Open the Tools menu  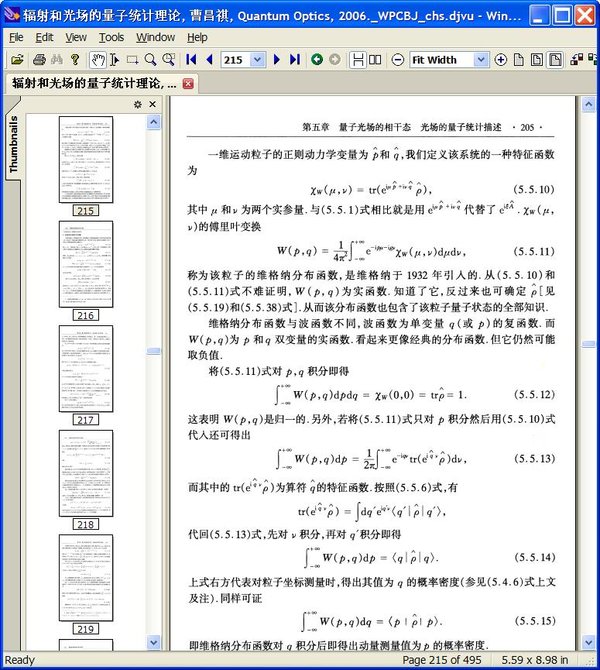point(111,38)
